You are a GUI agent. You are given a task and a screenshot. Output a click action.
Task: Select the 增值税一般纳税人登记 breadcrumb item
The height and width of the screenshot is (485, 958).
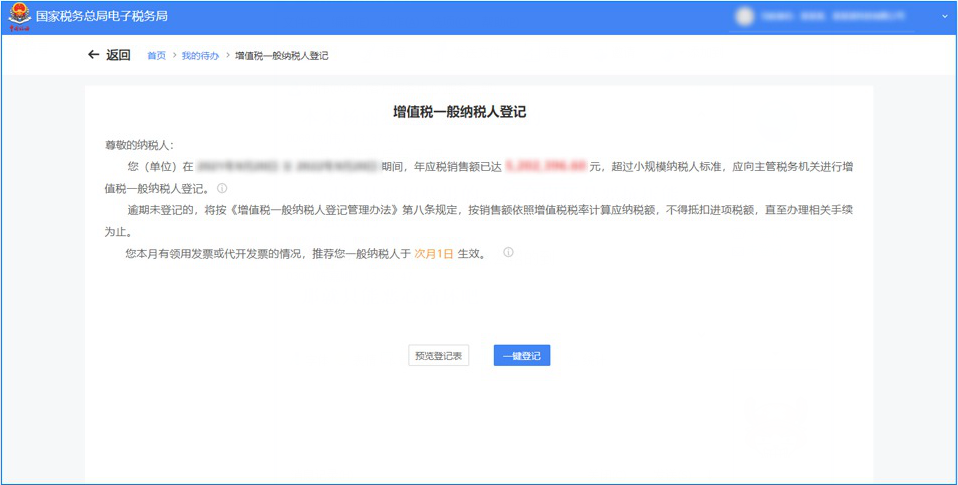[281, 56]
